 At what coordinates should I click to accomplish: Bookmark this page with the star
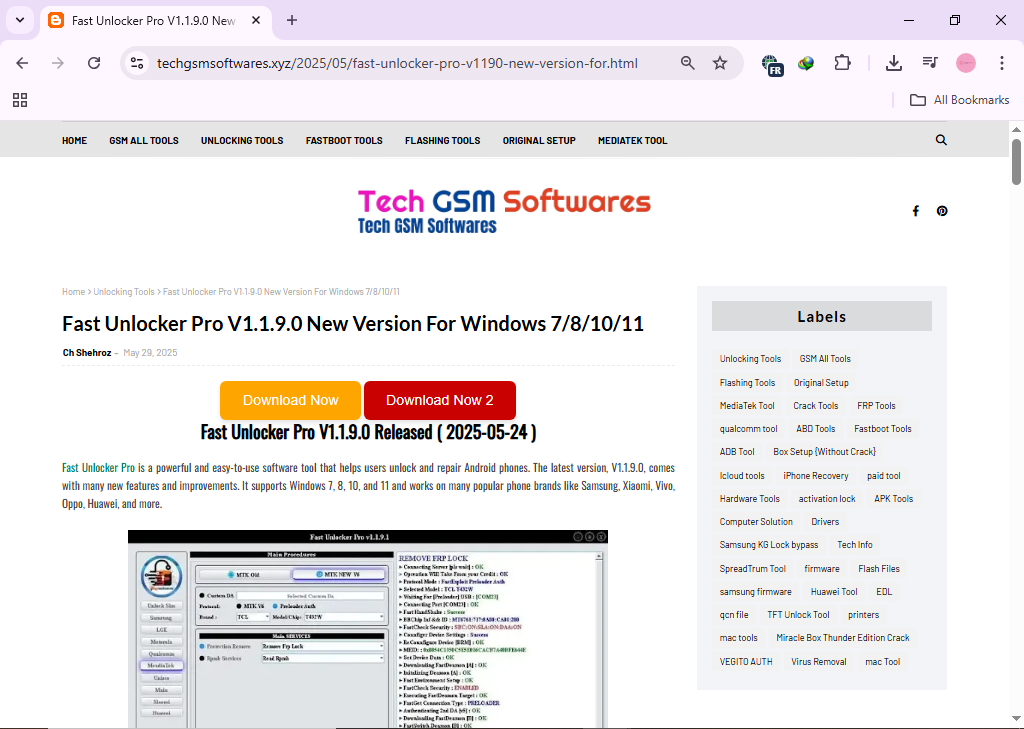pyautogui.click(x=720, y=63)
